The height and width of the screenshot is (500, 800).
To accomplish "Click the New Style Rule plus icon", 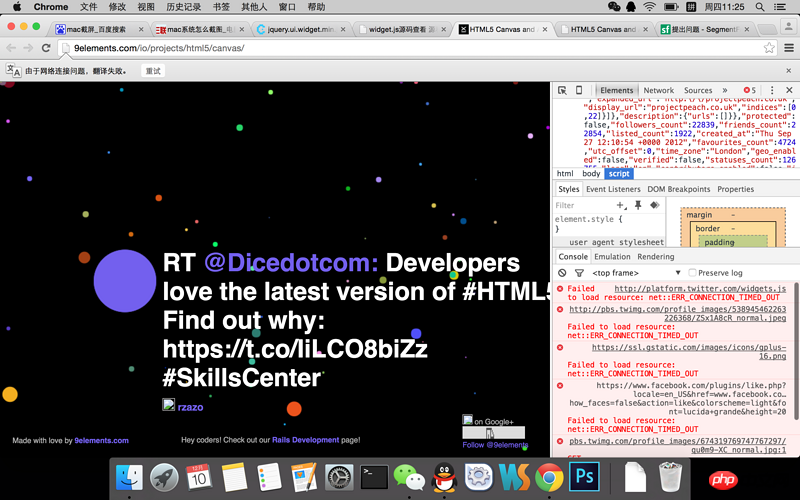I will (x=621, y=205).
